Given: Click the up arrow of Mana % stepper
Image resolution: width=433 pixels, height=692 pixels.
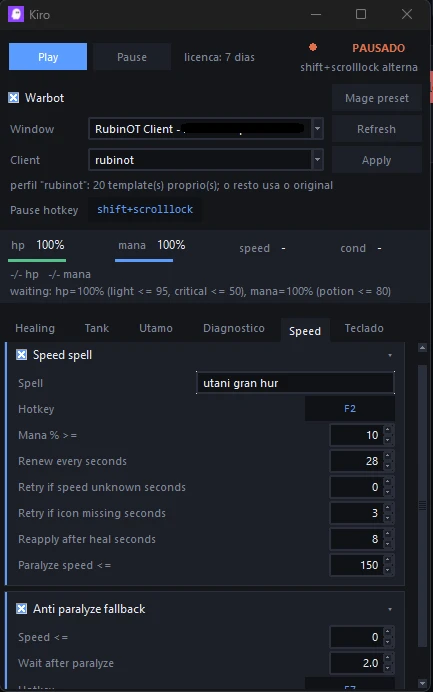Looking at the screenshot, I should point(388,430).
